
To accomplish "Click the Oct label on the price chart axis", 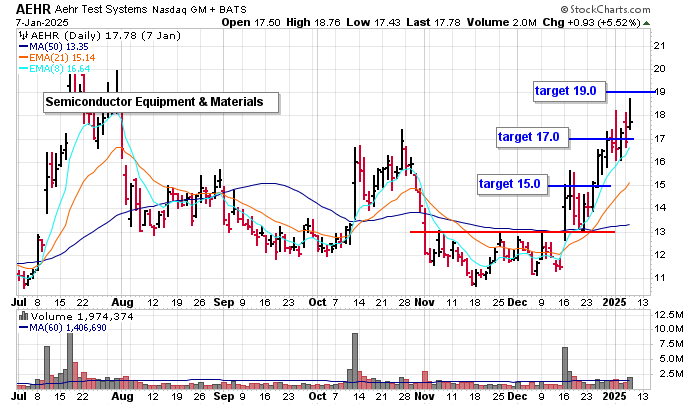I will (317, 302).
